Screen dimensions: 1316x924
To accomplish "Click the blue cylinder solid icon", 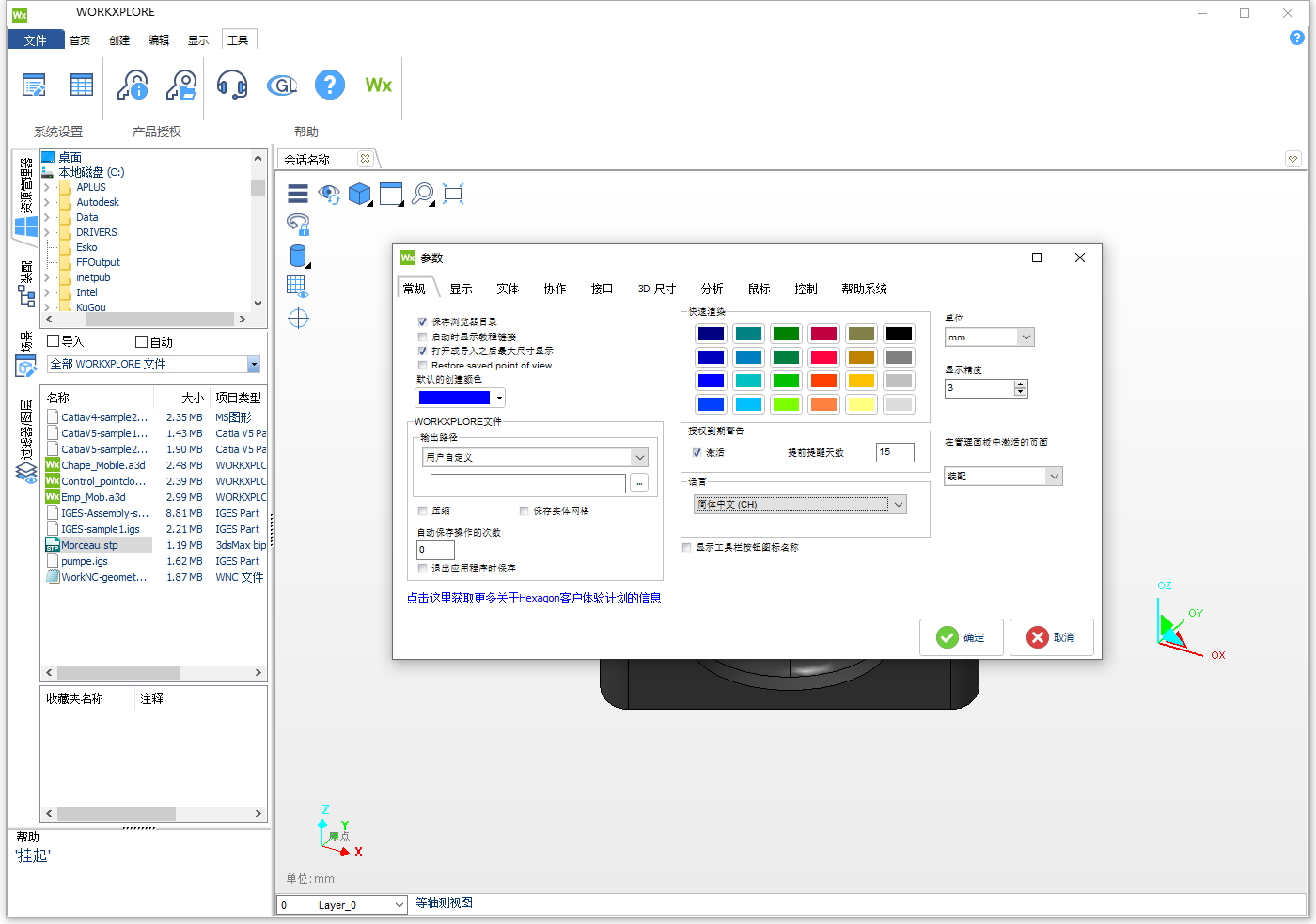I will pyautogui.click(x=298, y=256).
